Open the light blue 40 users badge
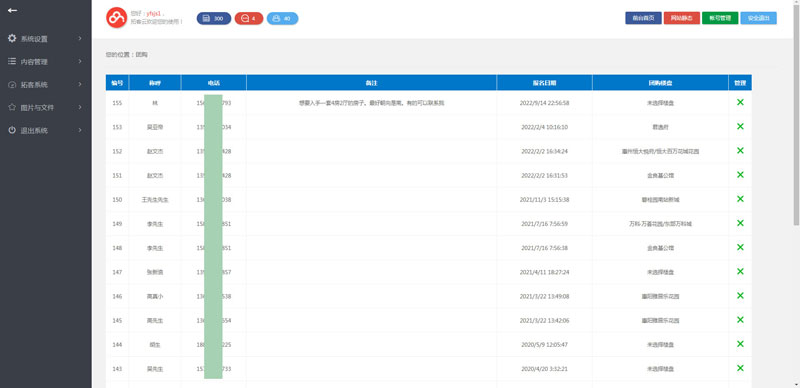 pyautogui.click(x=283, y=18)
